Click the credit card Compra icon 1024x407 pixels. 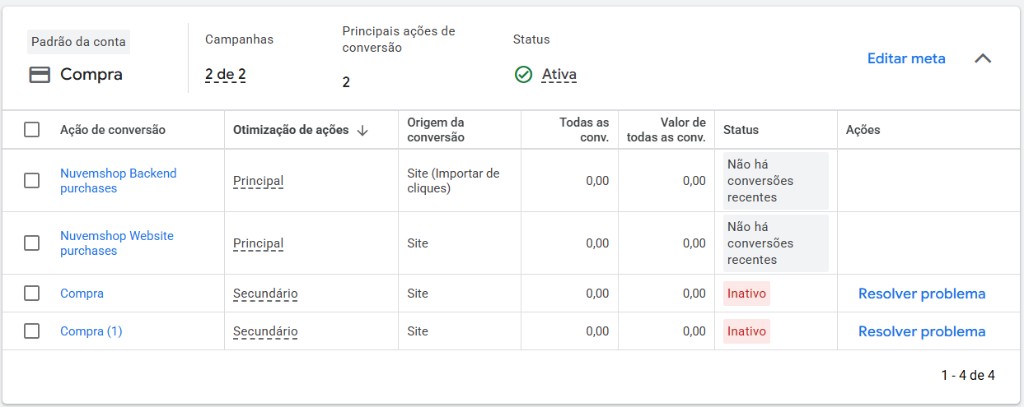pos(40,75)
